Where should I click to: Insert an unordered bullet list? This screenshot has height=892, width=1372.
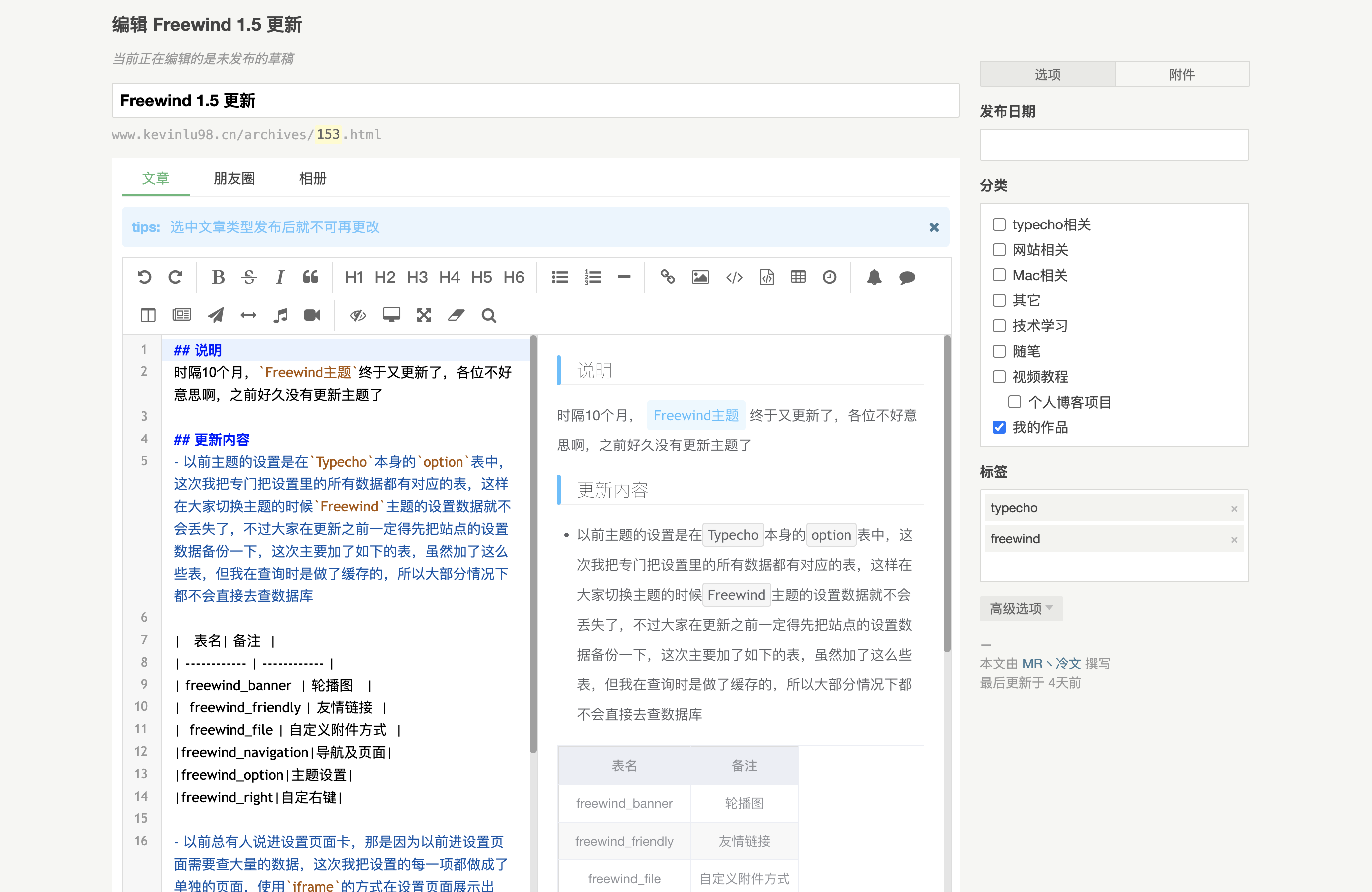[559, 277]
